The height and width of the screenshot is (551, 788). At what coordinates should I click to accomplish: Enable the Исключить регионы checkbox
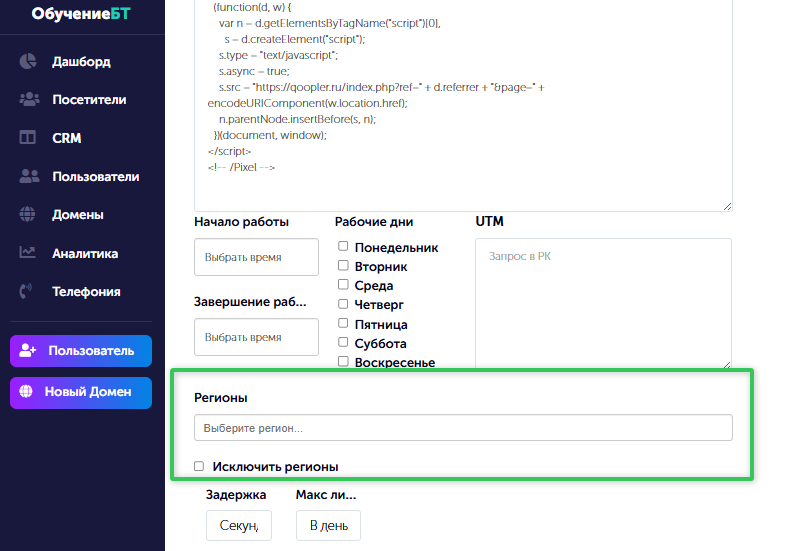[199, 466]
